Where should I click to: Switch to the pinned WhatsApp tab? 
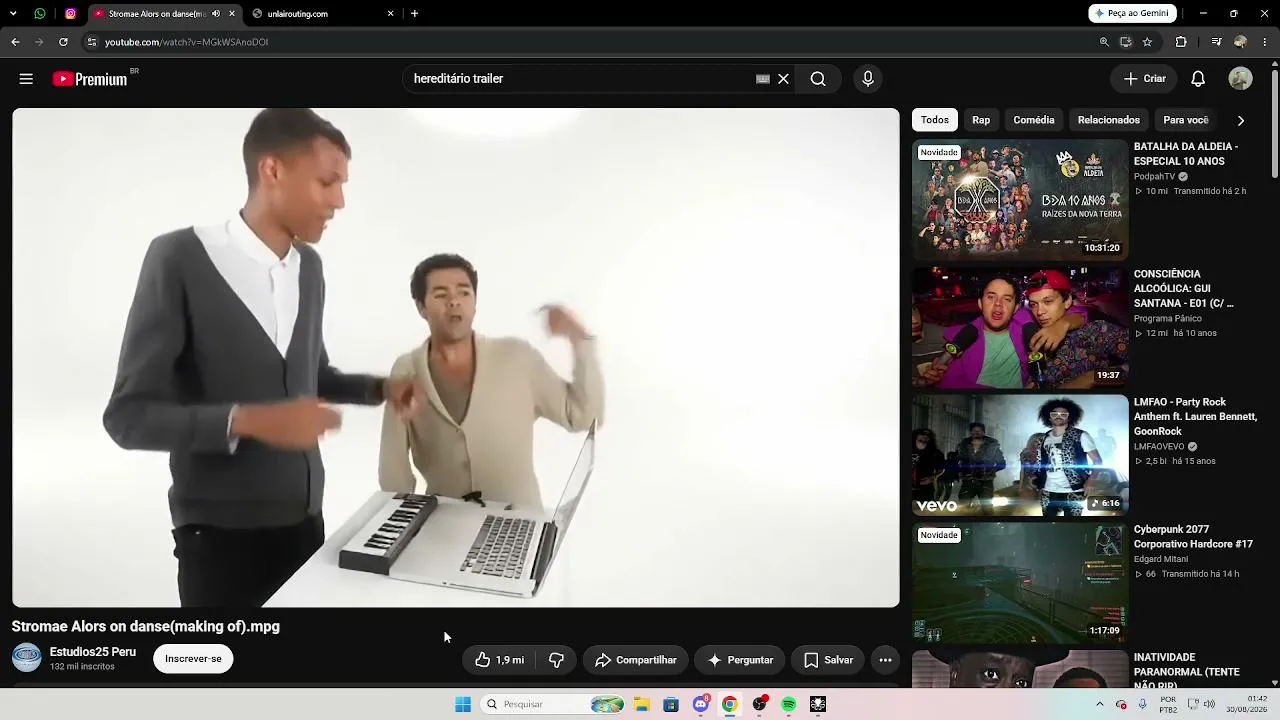point(40,14)
